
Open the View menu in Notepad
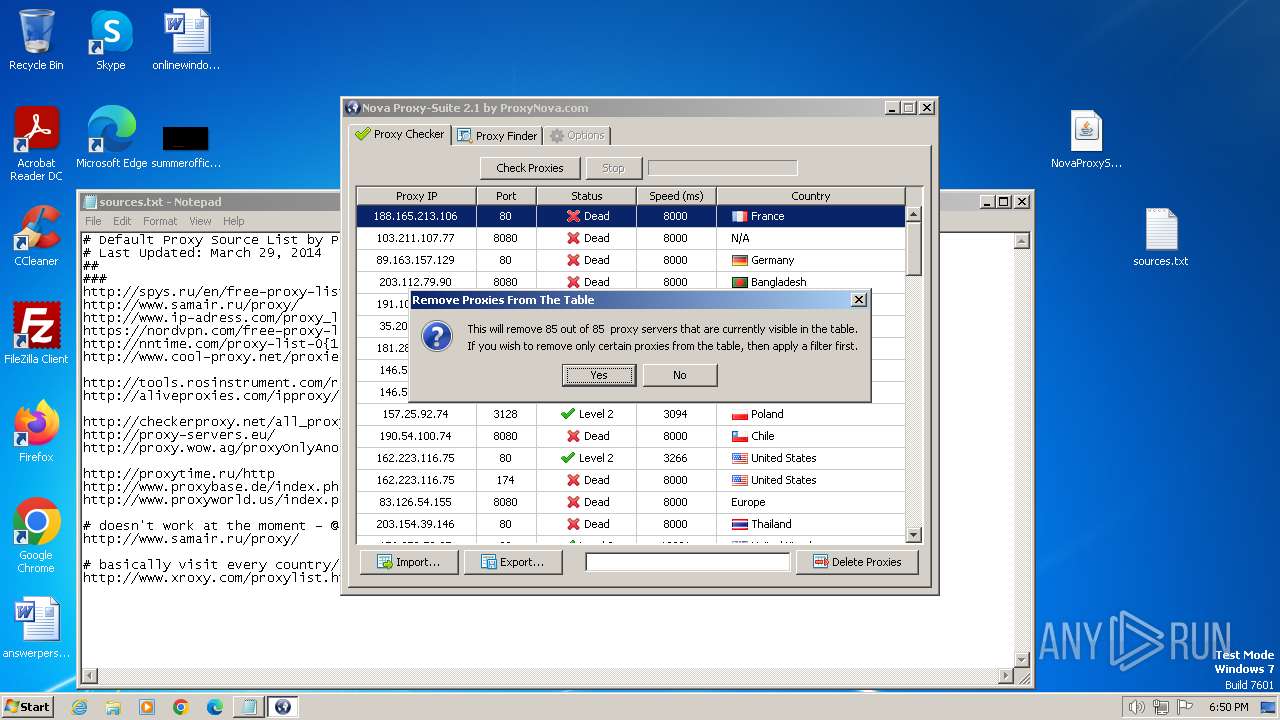(x=200, y=221)
